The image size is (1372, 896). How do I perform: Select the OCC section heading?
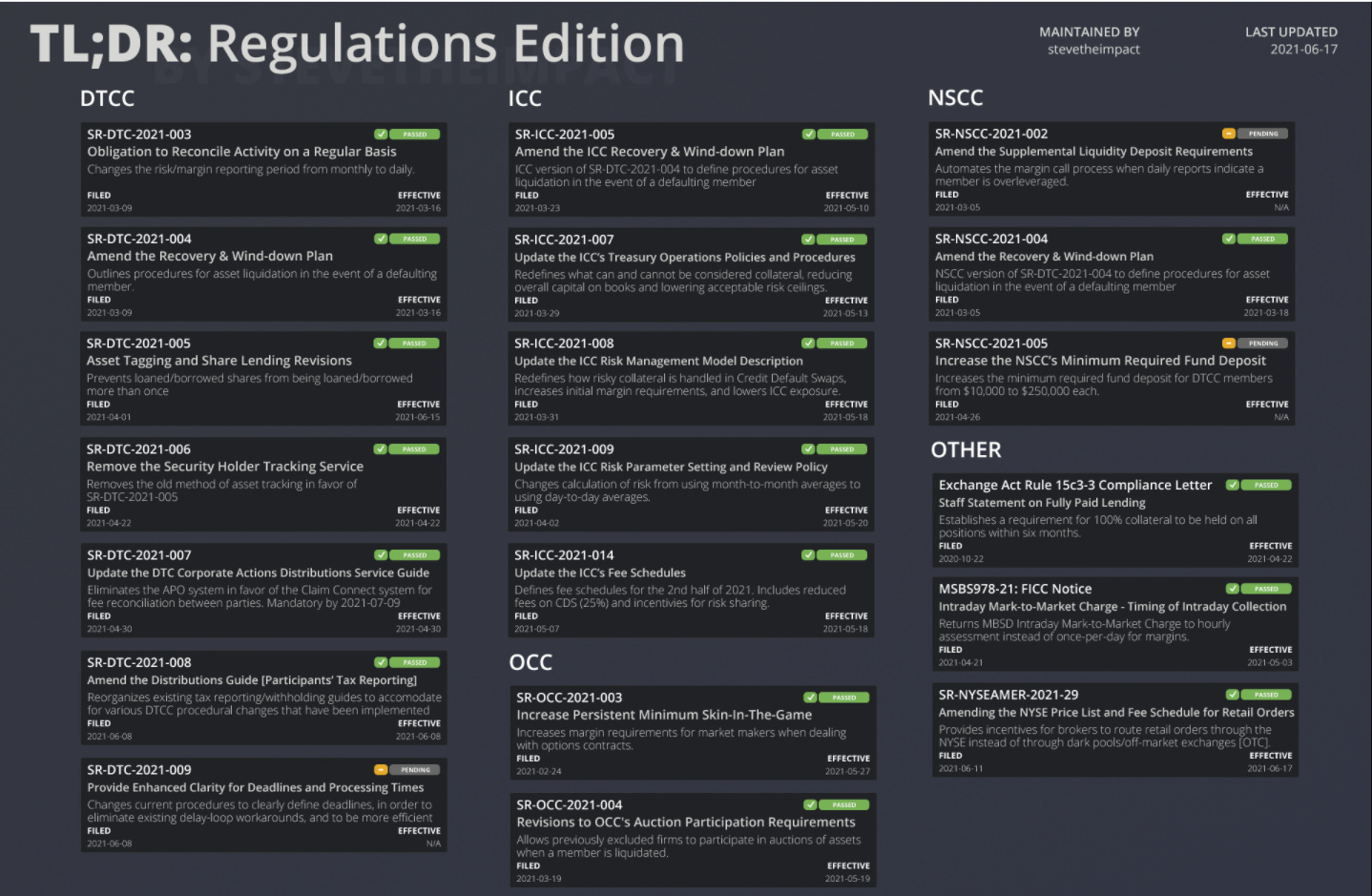tap(530, 662)
